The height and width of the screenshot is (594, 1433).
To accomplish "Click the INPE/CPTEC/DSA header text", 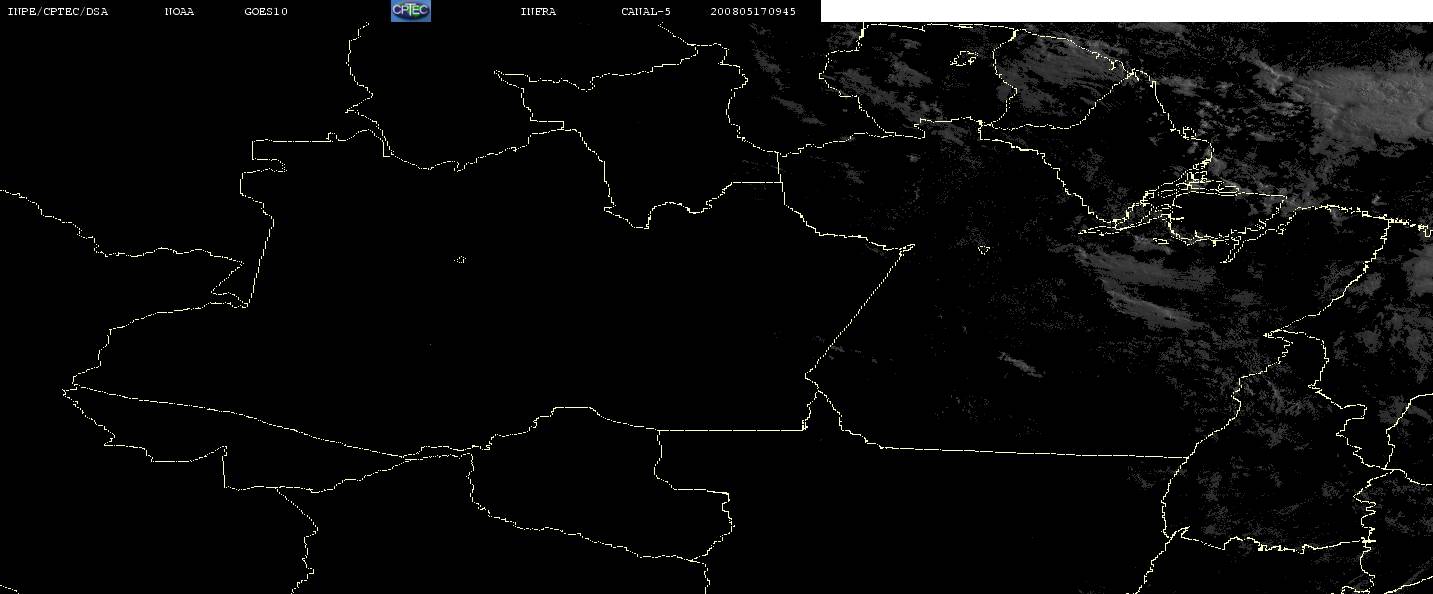I will pyautogui.click(x=57, y=12).
